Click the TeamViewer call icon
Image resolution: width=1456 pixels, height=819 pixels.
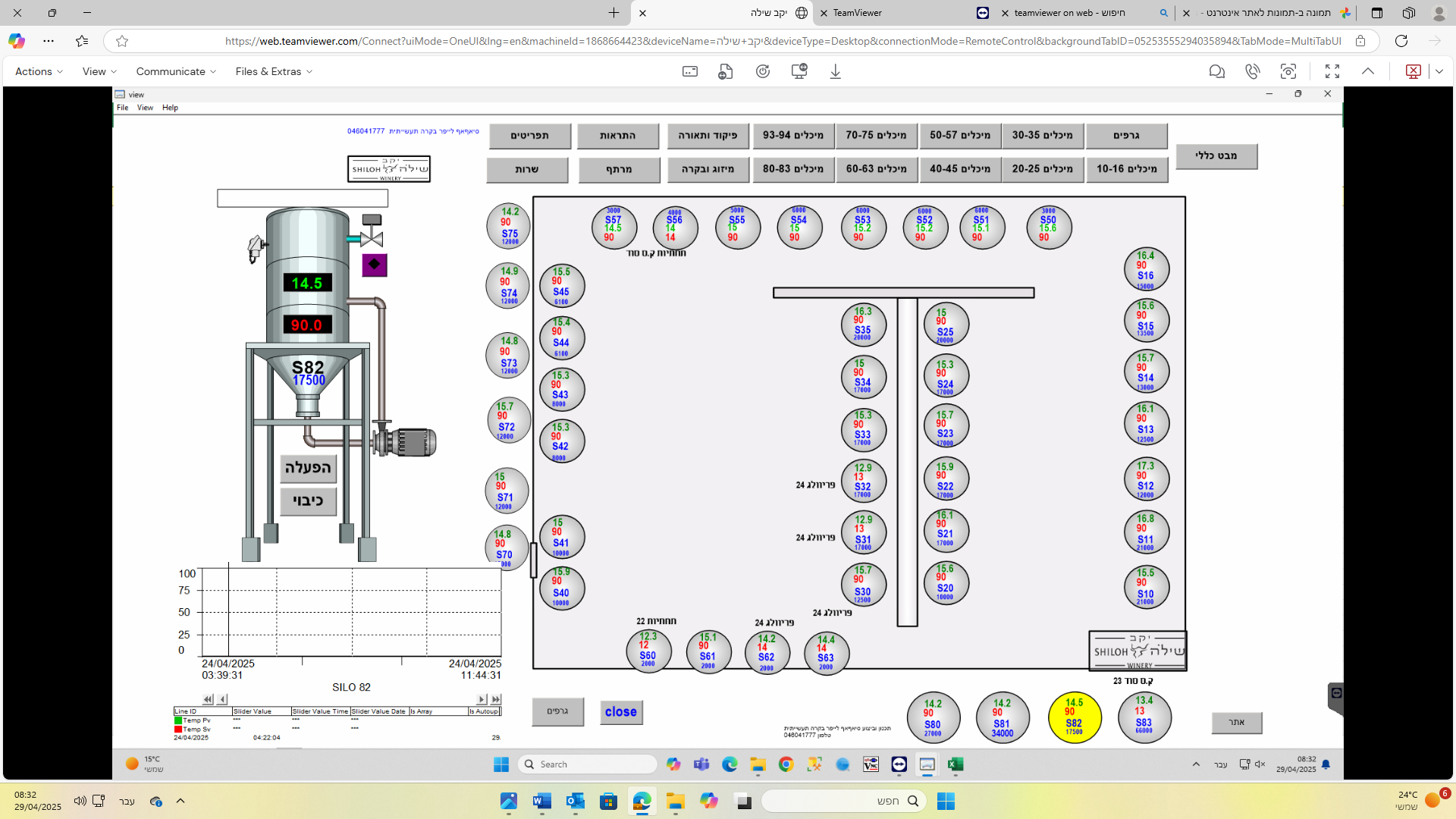point(1252,71)
